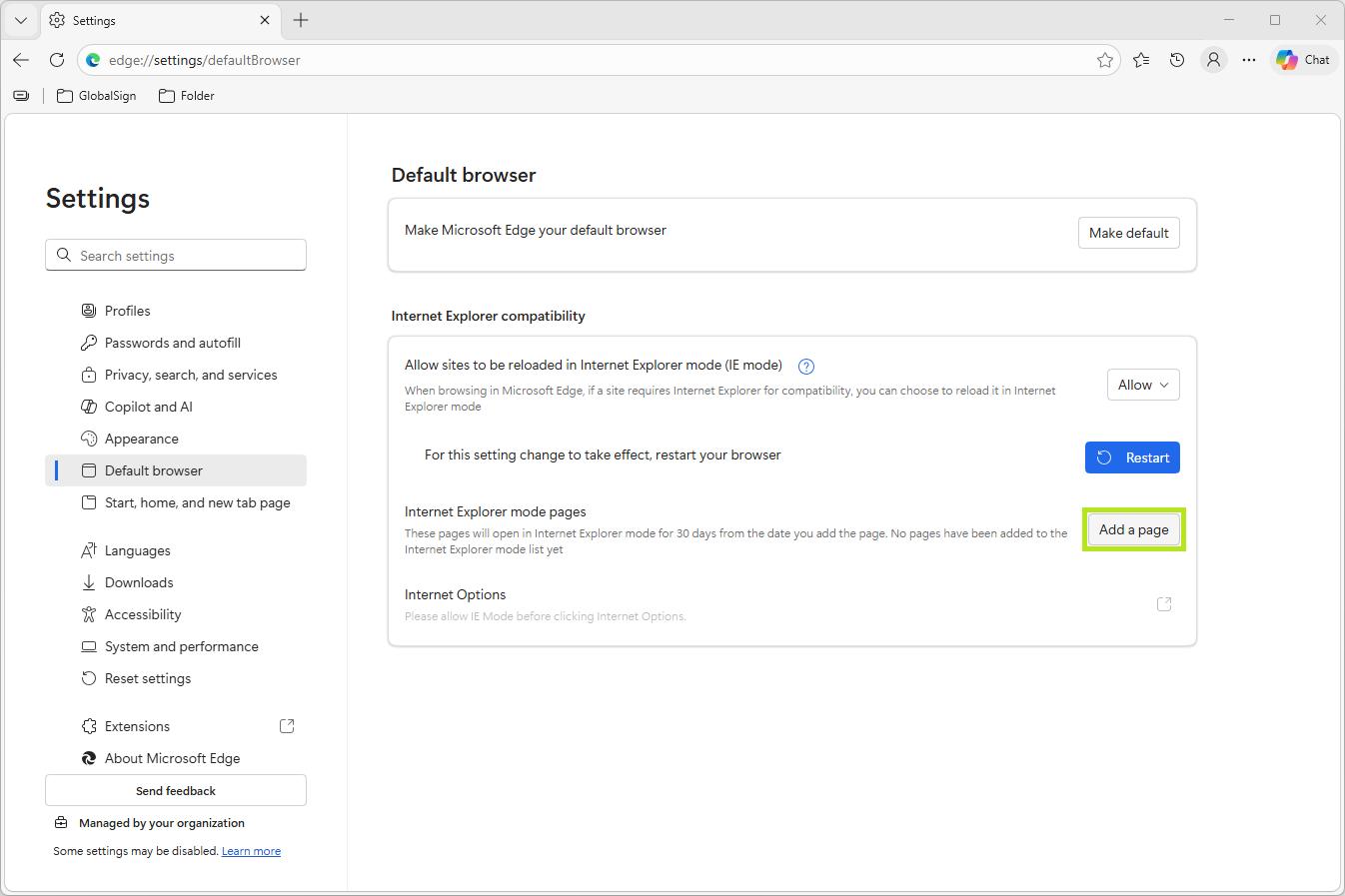
Task: Click the Internet Explorer compatibility heading
Action: (489, 316)
